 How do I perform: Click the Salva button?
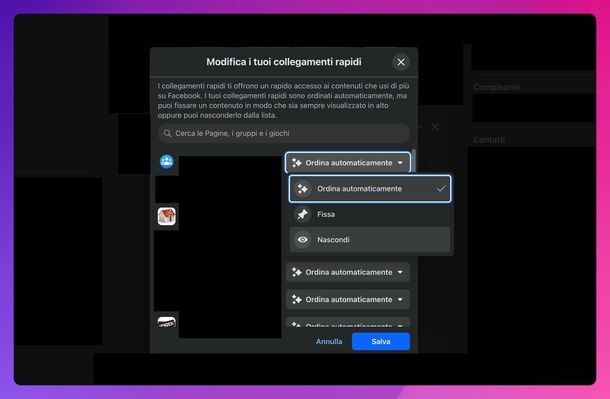click(x=380, y=341)
